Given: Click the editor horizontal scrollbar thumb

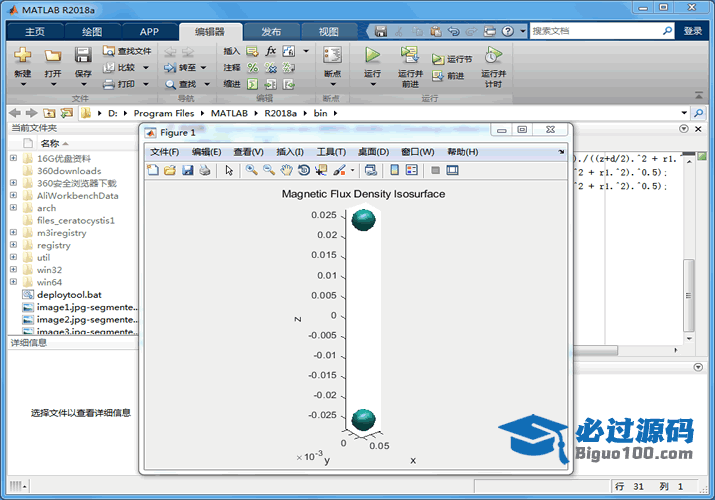Looking at the screenshot, I should [596, 350].
